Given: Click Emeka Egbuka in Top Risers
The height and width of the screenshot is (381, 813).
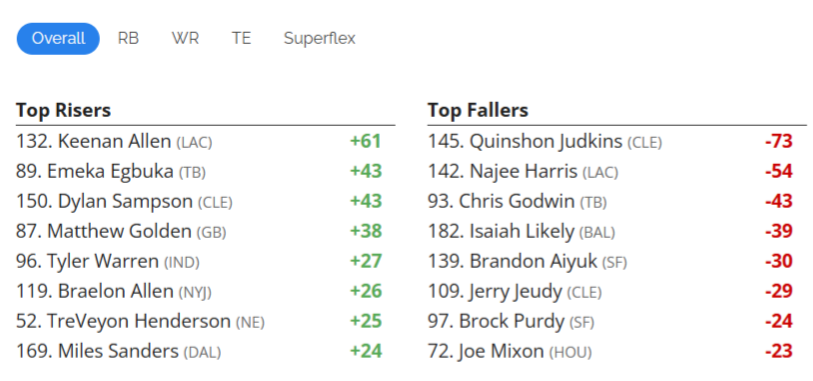Looking at the screenshot, I should pos(110,172).
